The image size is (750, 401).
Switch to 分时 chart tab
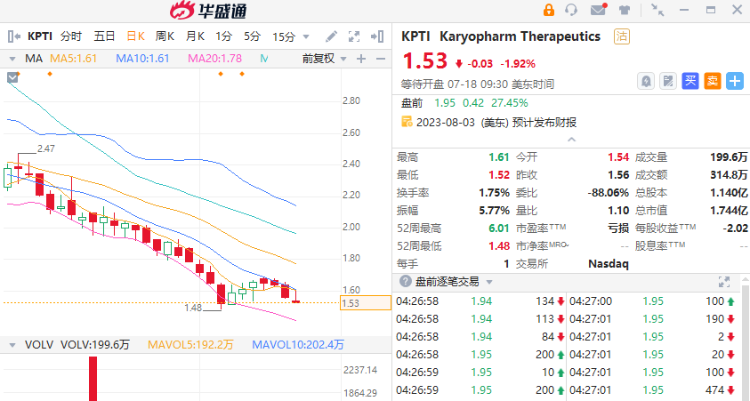[71, 36]
